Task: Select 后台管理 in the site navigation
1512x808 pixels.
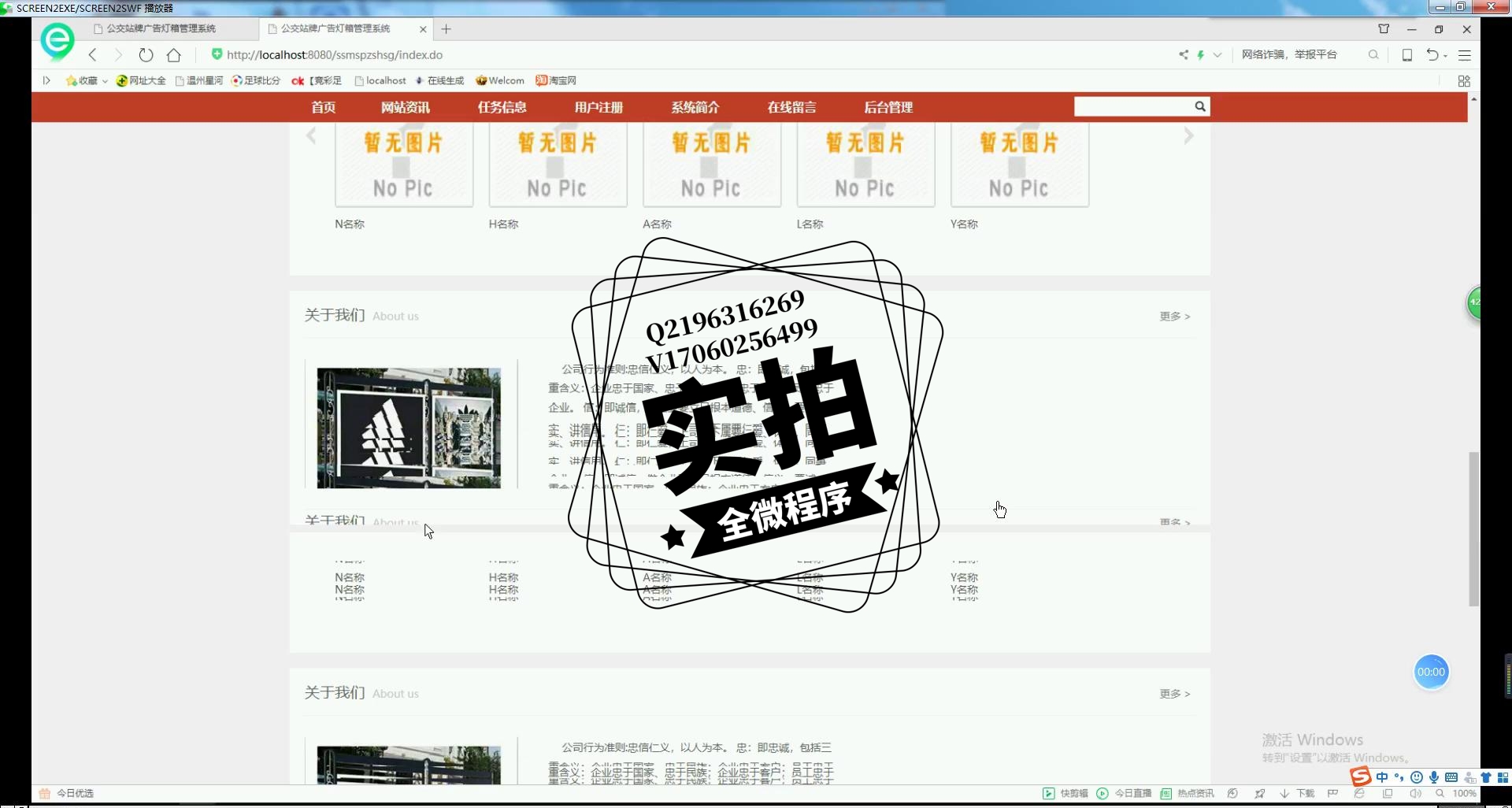Action: click(x=888, y=107)
